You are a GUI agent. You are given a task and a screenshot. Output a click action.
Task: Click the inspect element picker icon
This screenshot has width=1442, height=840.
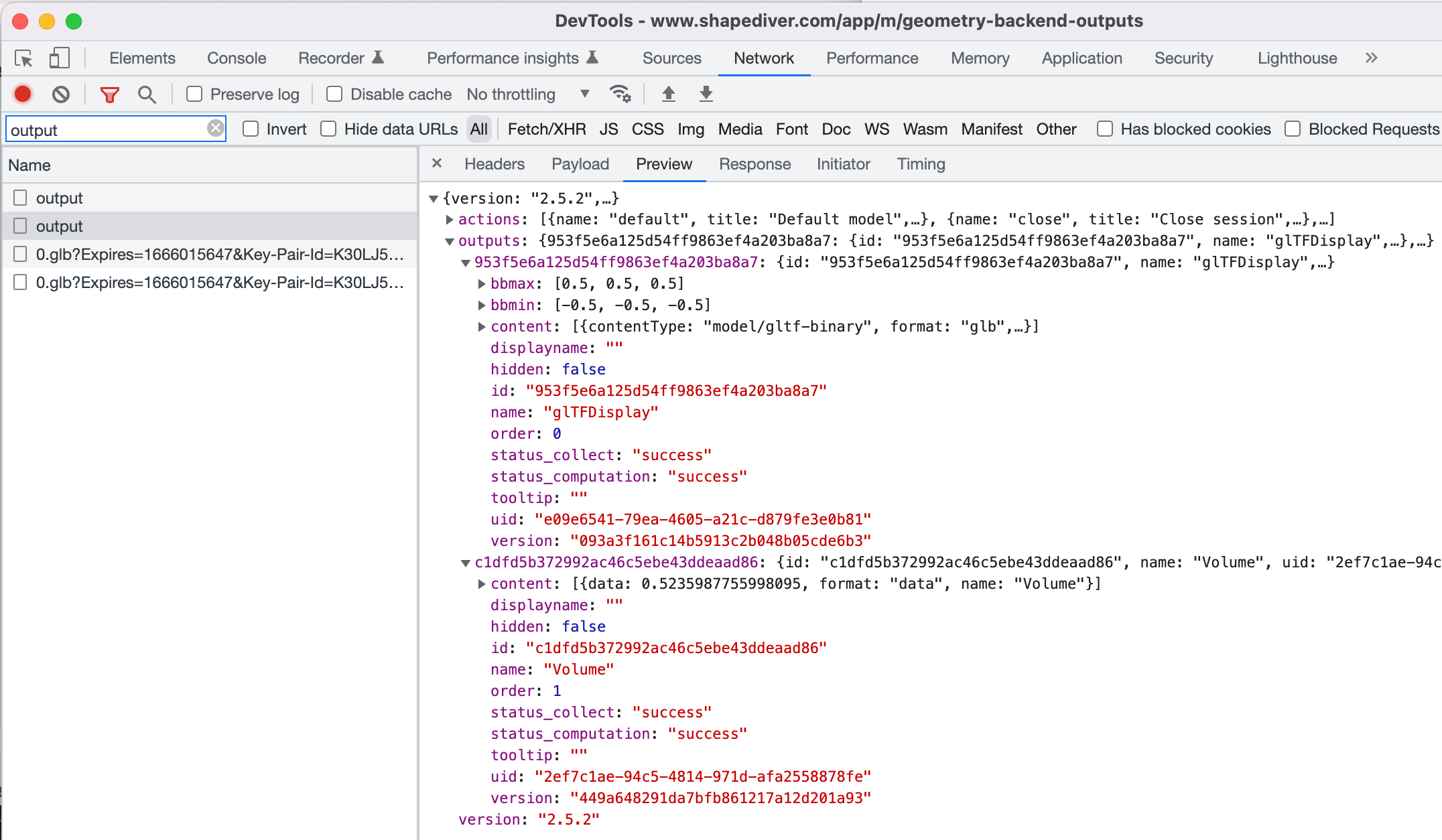pos(24,59)
